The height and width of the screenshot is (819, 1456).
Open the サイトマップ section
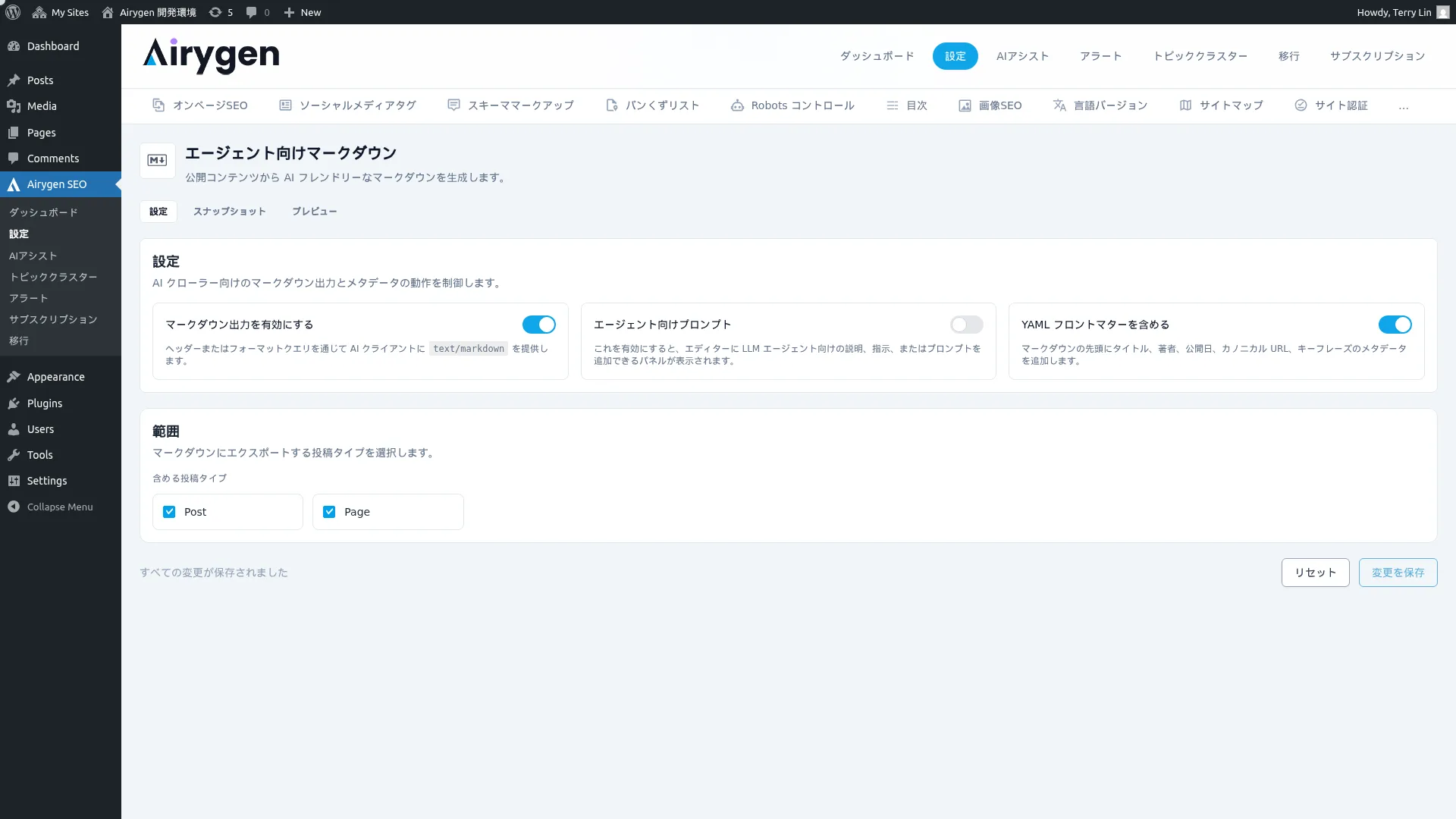click(x=1221, y=105)
